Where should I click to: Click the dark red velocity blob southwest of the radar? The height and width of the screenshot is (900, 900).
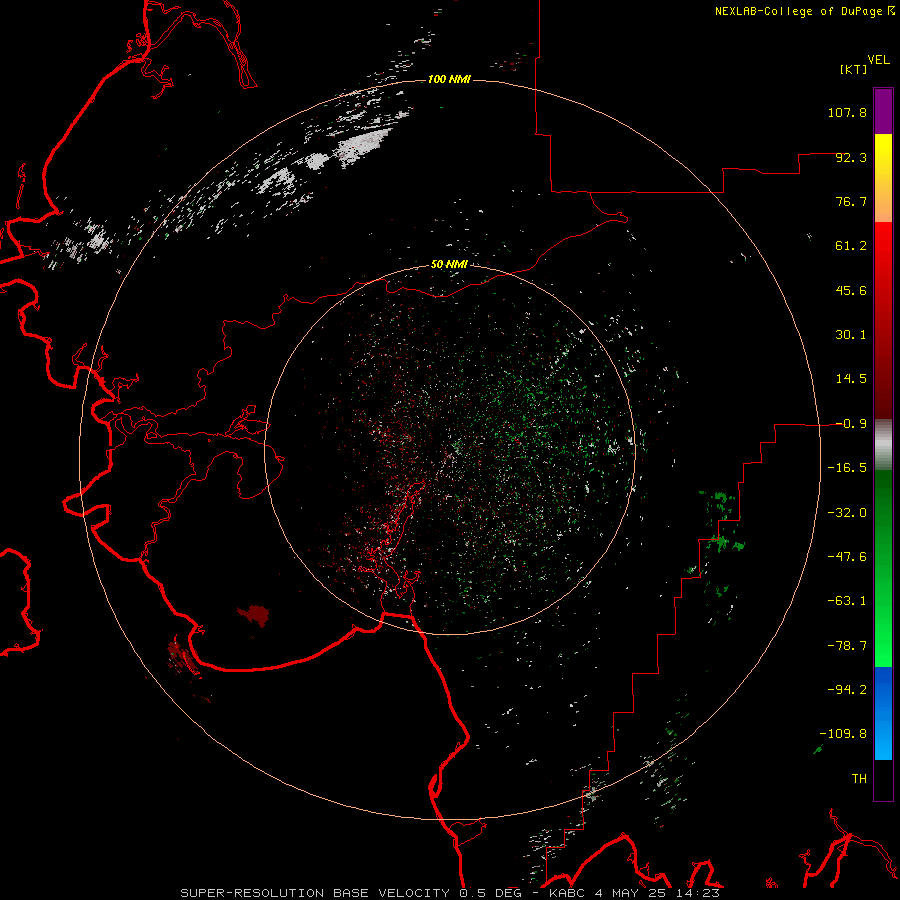(x=254, y=615)
